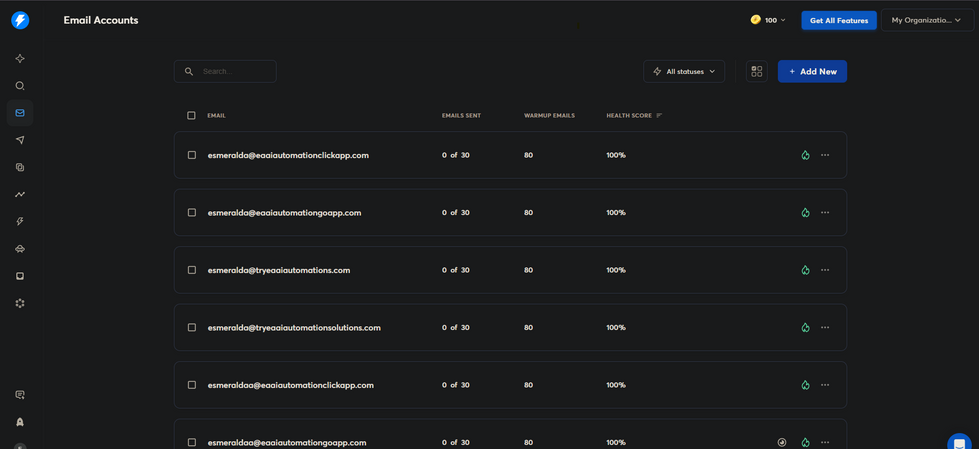Select all email accounts header checkbox
This screenshot has width=979, height=449.
click(192, 116)
